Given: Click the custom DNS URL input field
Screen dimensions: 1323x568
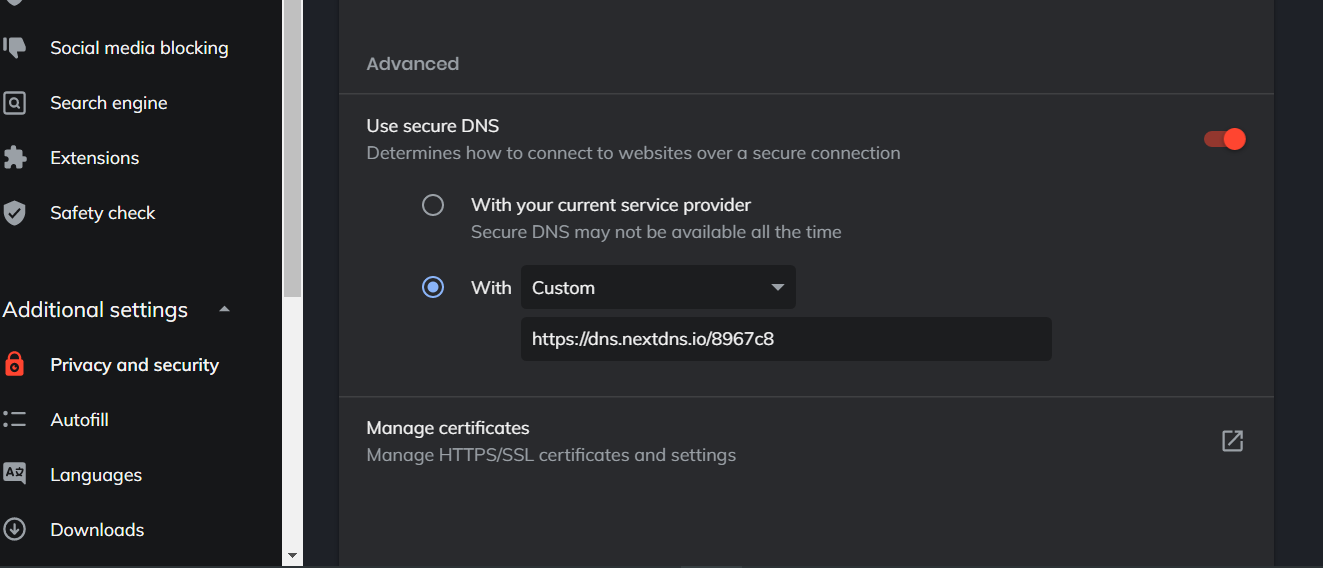Looking at the screenshot, I should click(x=785, y=339).
